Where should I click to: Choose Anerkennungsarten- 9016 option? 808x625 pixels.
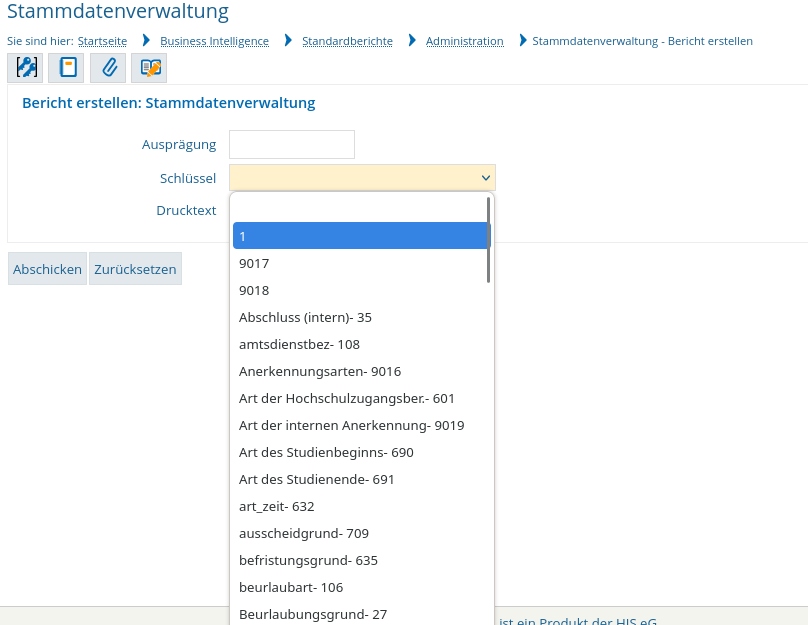click(x=361, y=371)
